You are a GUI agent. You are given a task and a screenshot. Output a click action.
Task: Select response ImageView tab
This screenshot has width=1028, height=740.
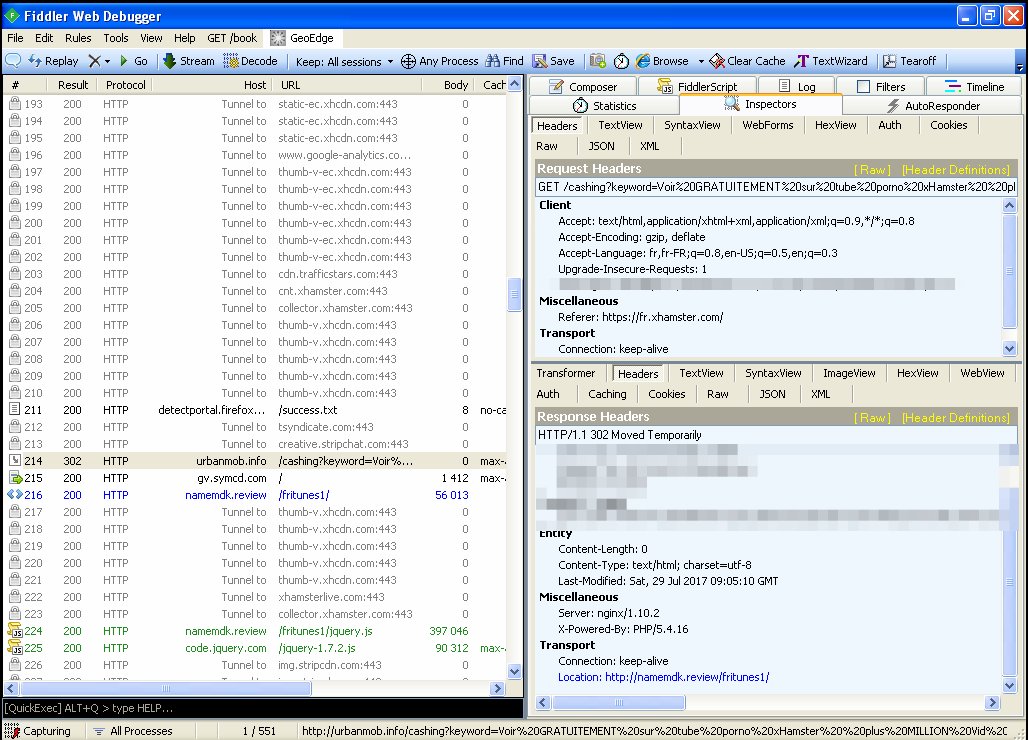pyautogui.click(x=849, y=373)
